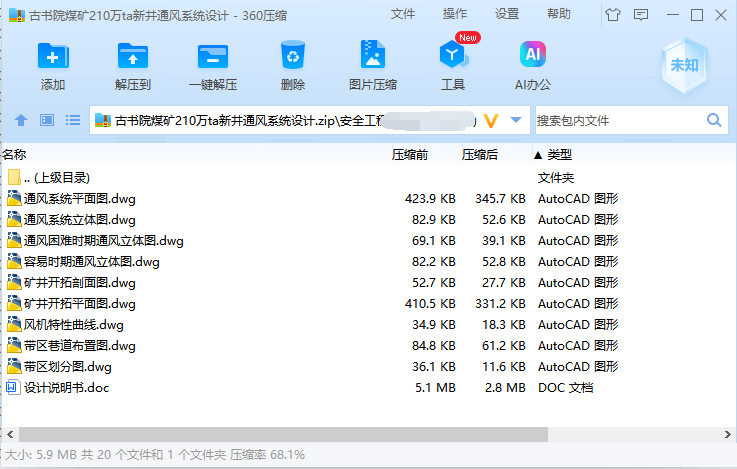737x469 pixels.
Task: Click the scrollbar left arrow
Action: [x=10, y=434]
